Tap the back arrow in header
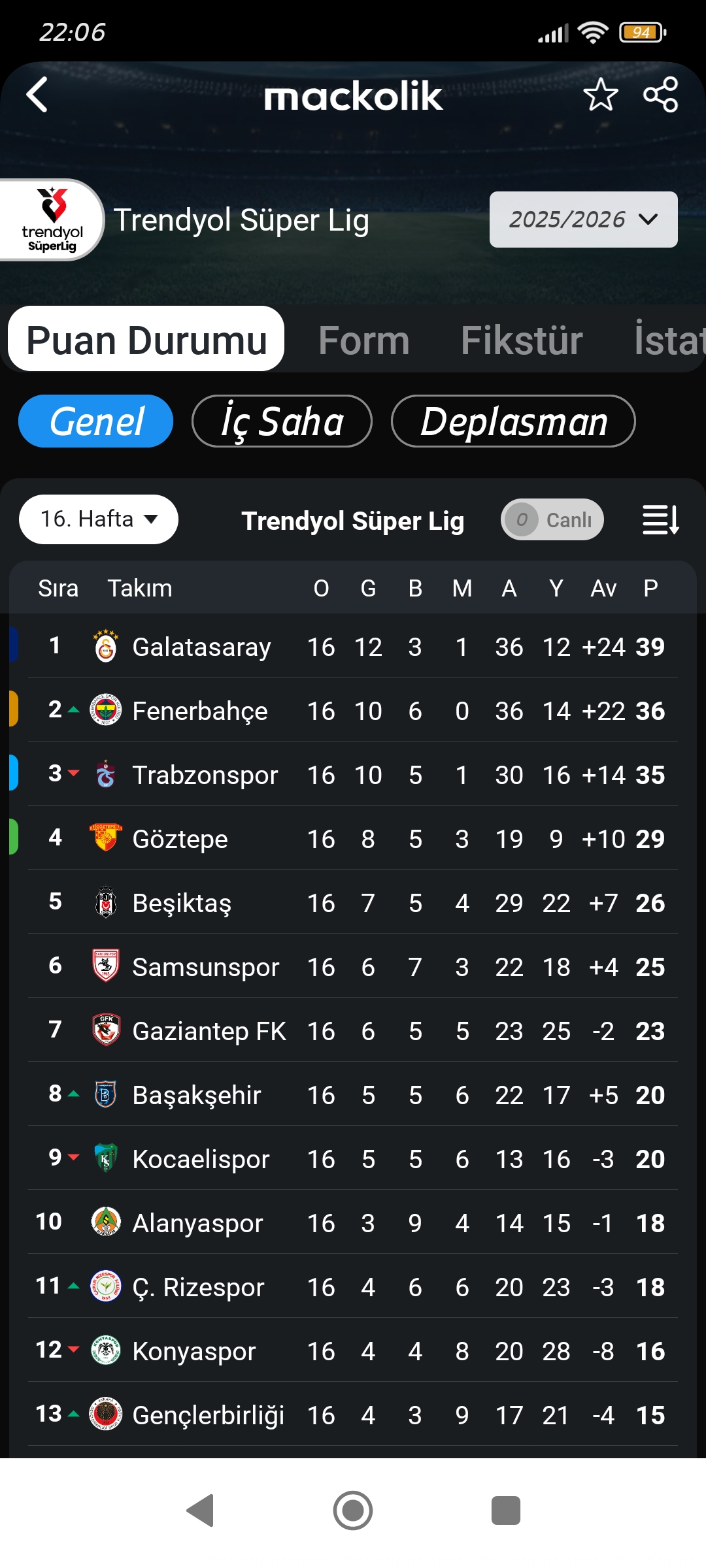Viewport: 706px width, 1568px height. 38,95
